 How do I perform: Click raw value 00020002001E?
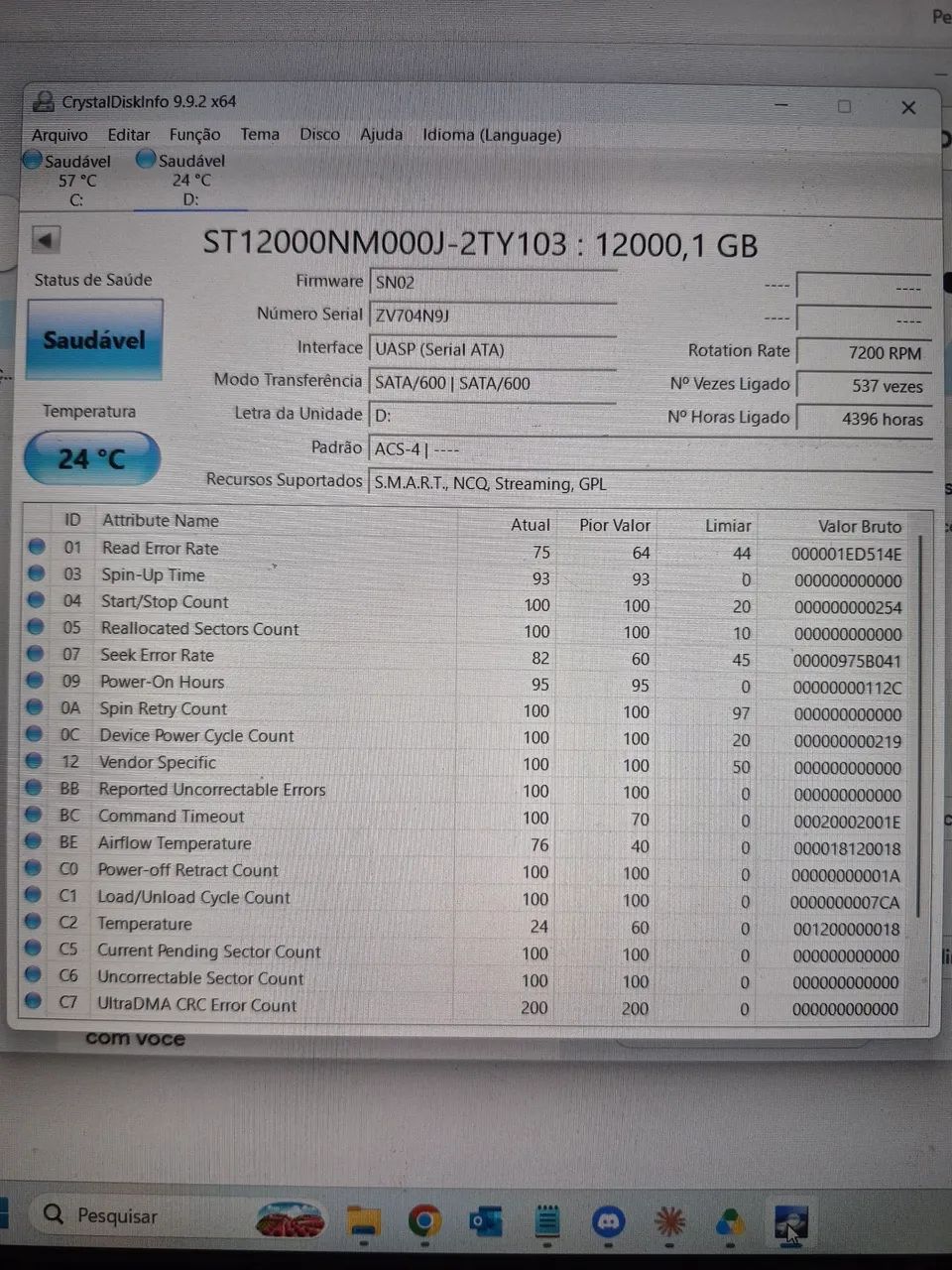[847, 822]
